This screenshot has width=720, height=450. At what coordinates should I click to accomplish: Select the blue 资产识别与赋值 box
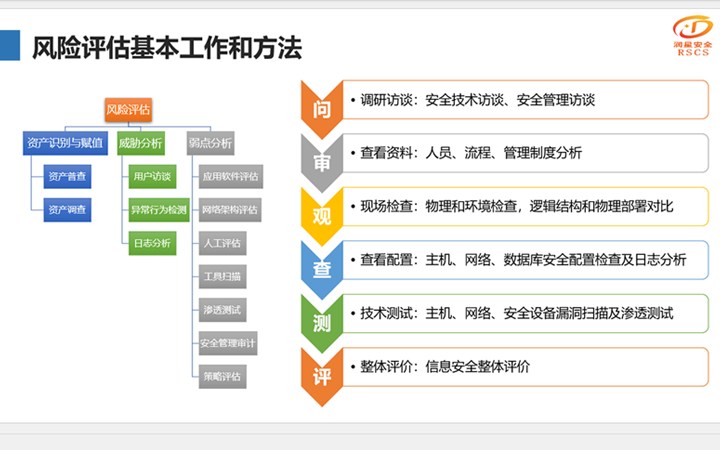(x=65, y=143)
